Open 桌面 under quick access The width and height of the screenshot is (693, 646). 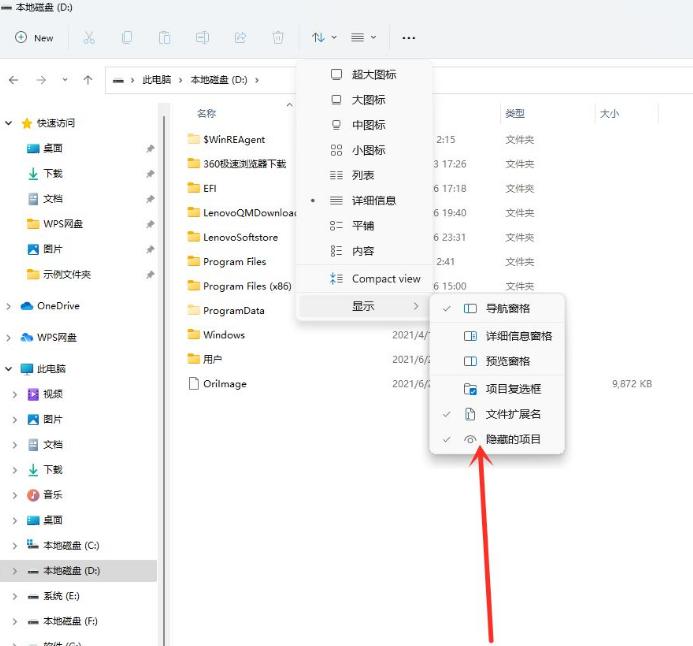(x=53, y=148)
